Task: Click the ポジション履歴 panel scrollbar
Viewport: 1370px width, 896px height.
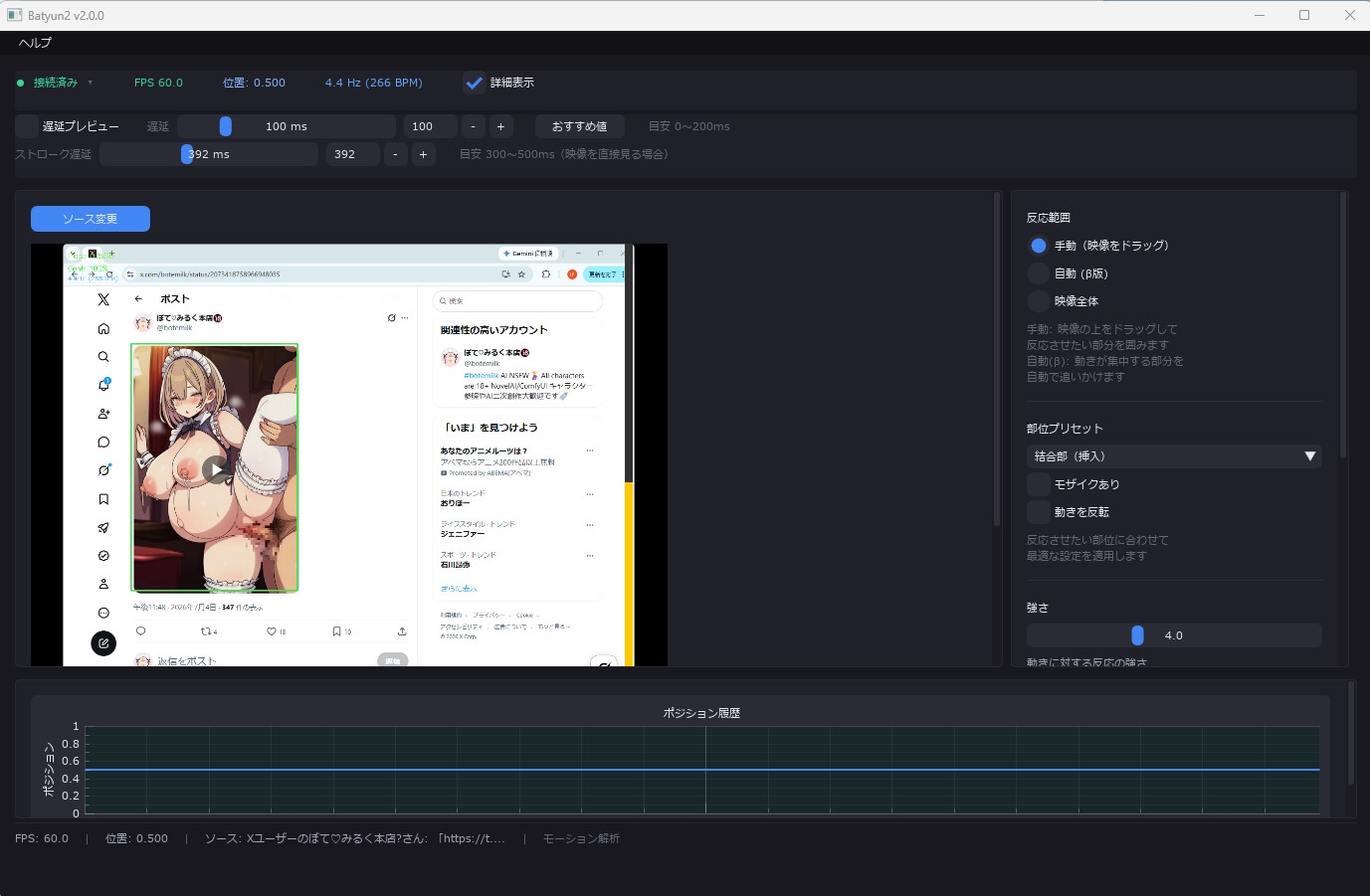Action: click(x=1351, y=733)
